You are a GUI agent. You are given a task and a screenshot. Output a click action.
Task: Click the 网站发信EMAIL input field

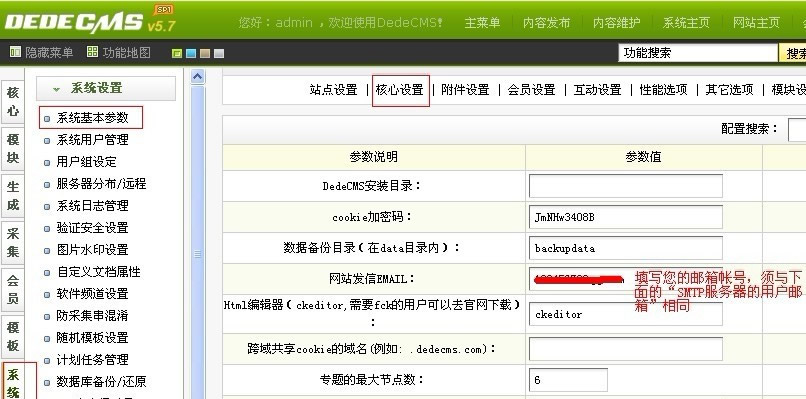626,279
